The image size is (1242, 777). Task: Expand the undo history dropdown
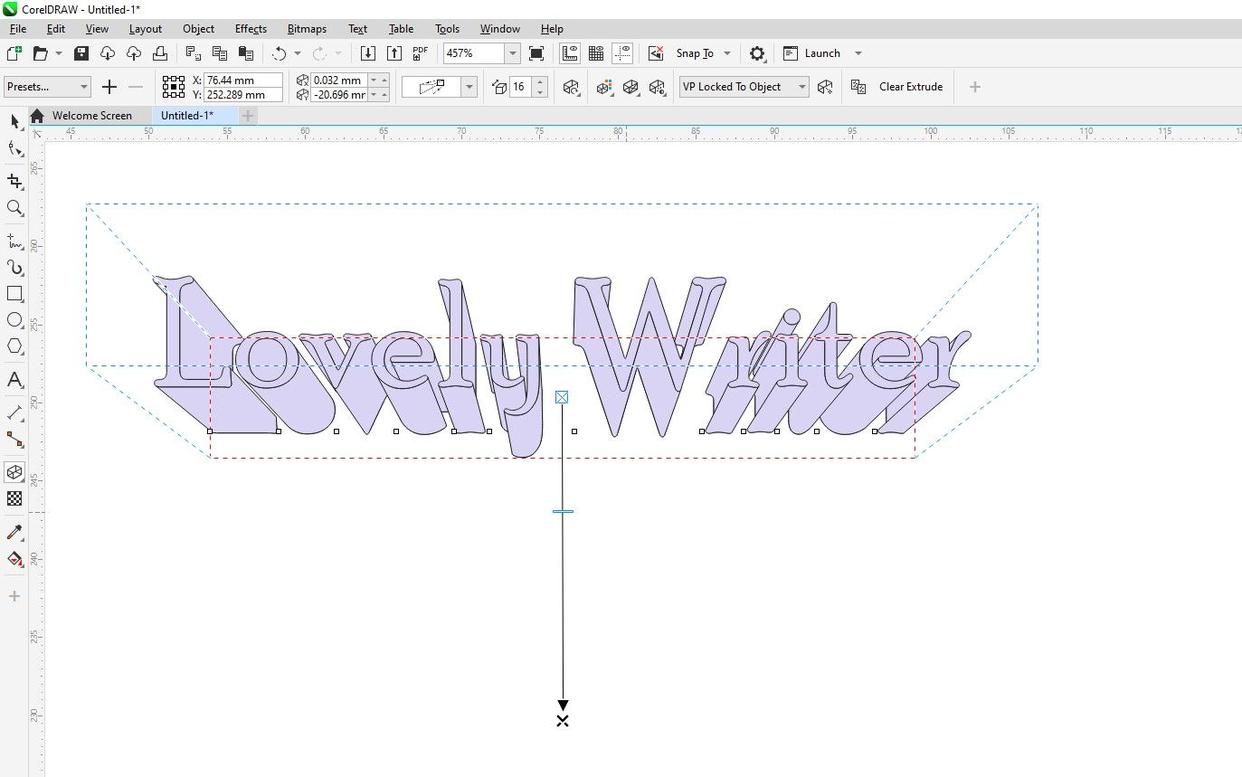tap(297, 53)
